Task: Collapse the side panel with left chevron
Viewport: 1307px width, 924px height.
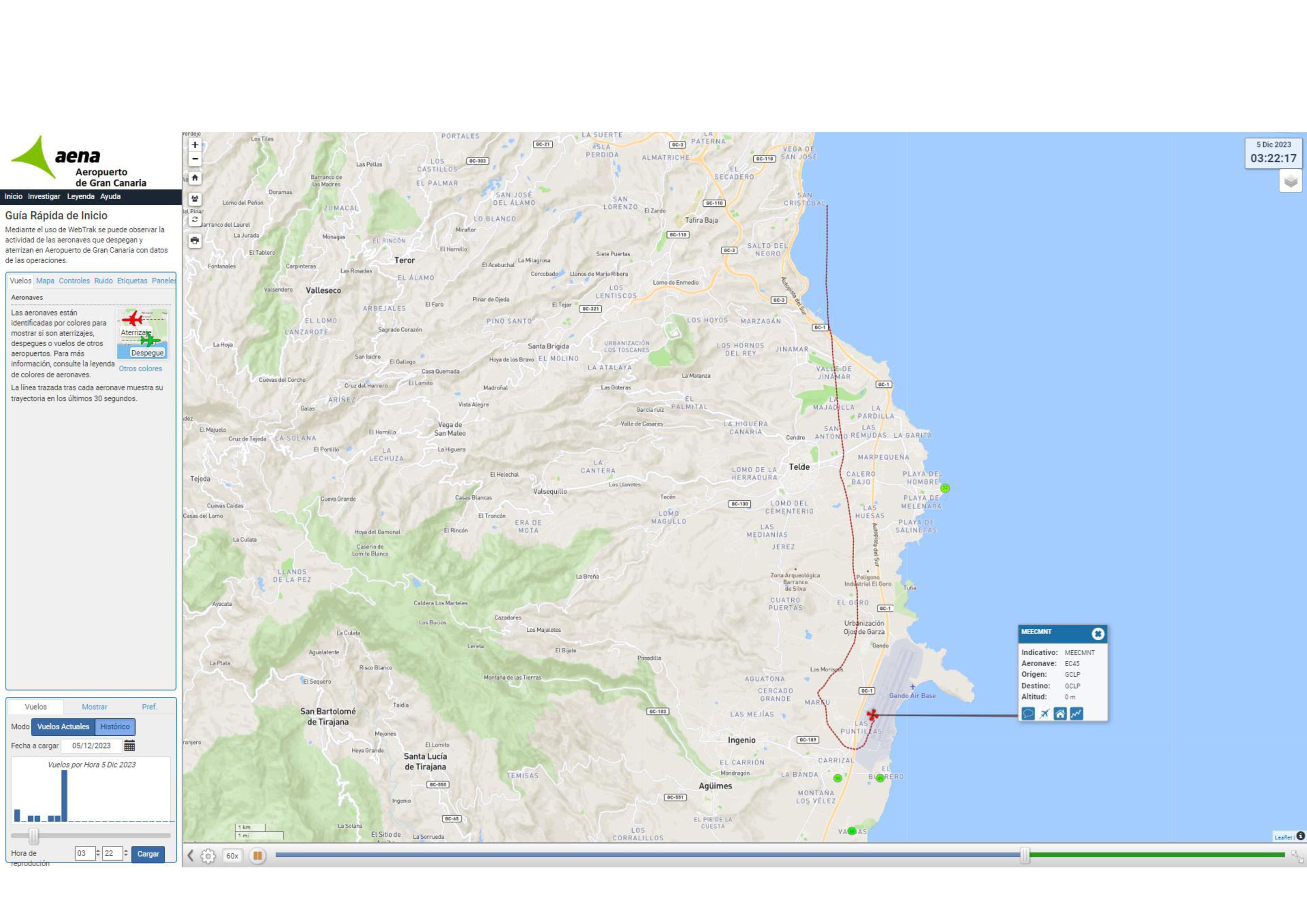Action: 191,856
